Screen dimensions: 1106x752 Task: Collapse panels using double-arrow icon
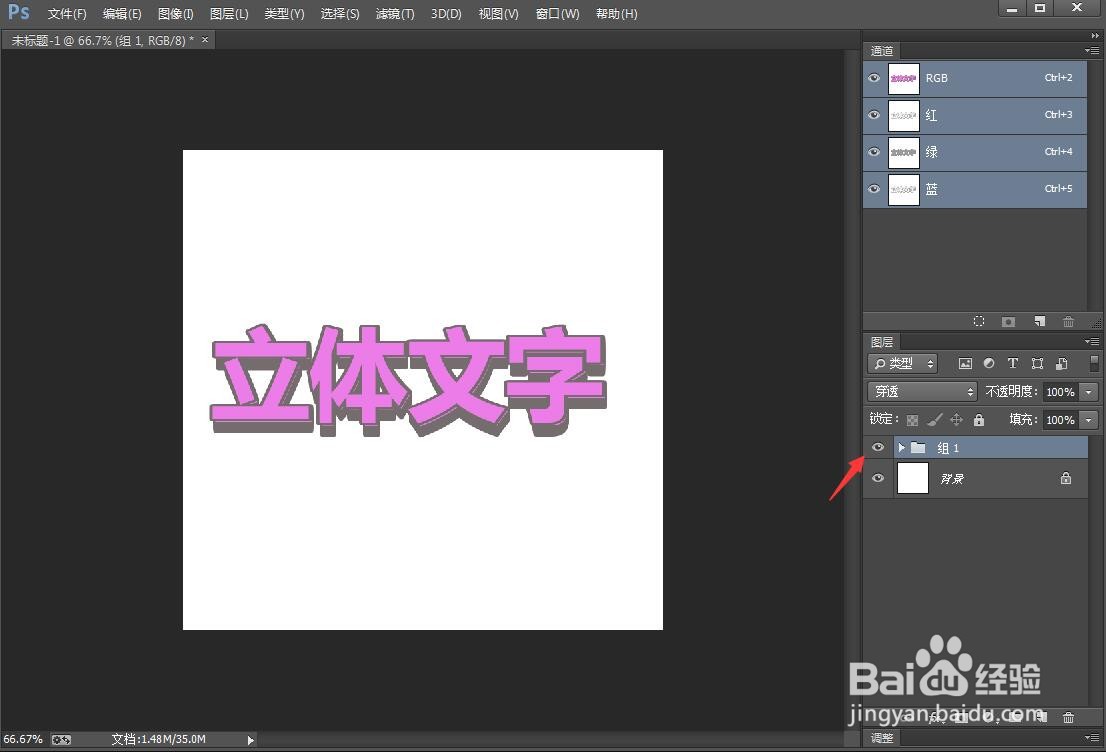[1095, 36]
